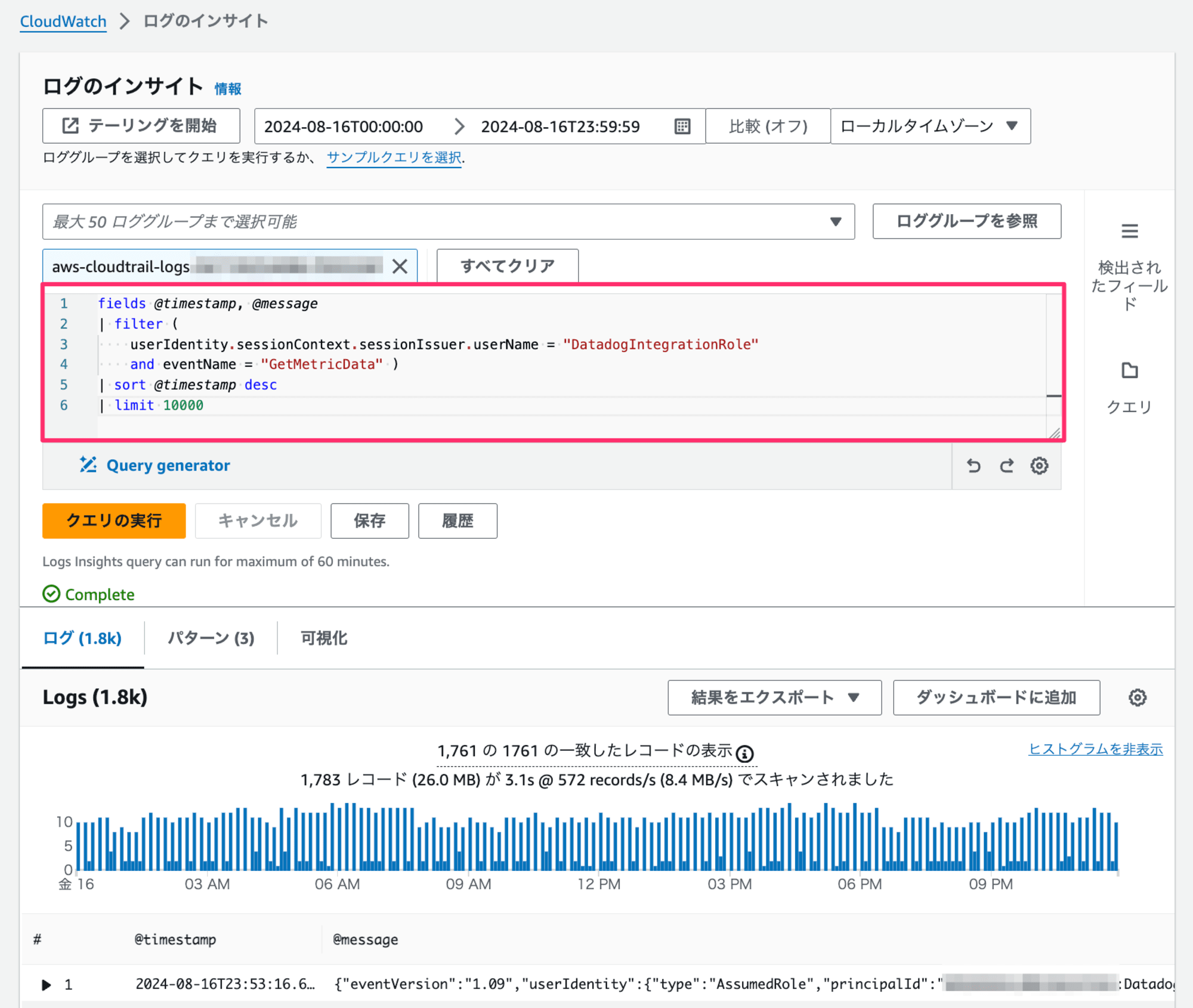Open the Logs results settings gear

[1138, 697]
